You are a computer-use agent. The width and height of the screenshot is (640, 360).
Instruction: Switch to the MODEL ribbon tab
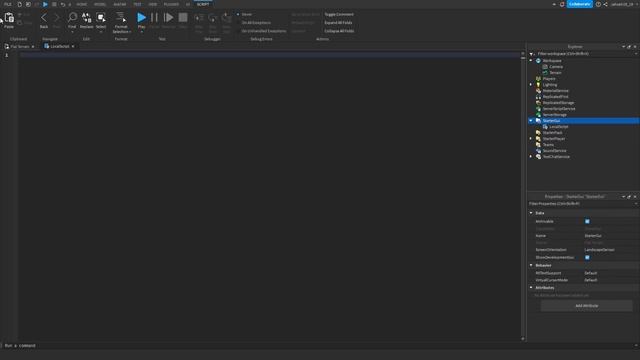(100, 4)
